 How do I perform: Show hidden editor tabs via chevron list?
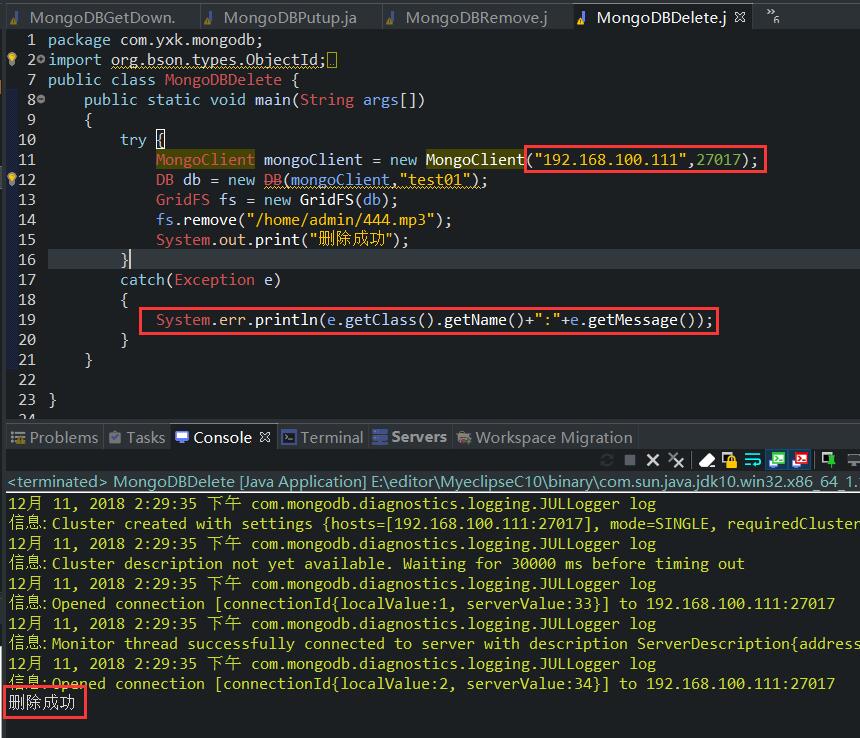[x=773, y=16]
